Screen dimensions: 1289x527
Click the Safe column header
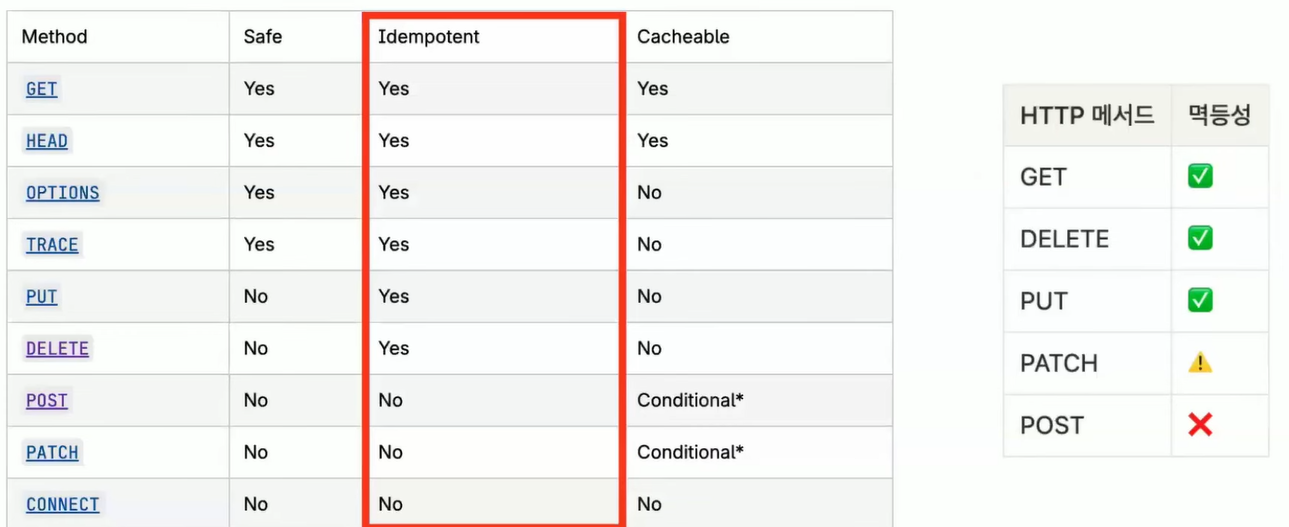point(263,37)
